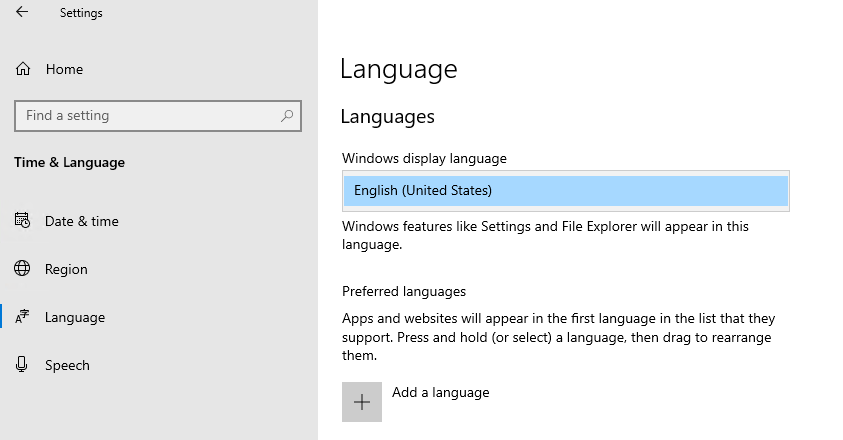This screenshot has height=440, width=843.
Task: Click the magnifier search icon
Action: tap(287, 116)
